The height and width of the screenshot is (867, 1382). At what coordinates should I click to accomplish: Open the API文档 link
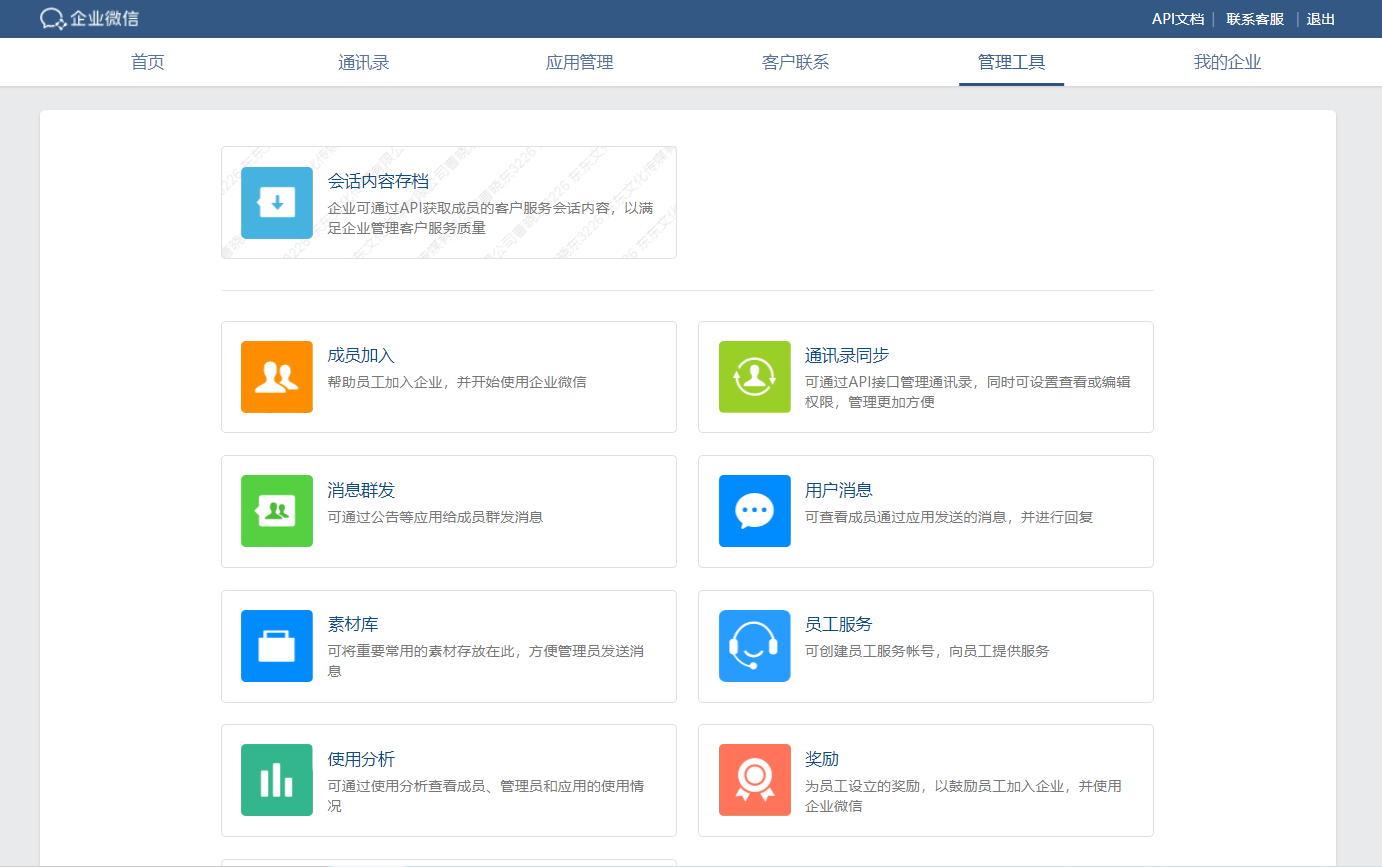click(x=1177, y=19)
